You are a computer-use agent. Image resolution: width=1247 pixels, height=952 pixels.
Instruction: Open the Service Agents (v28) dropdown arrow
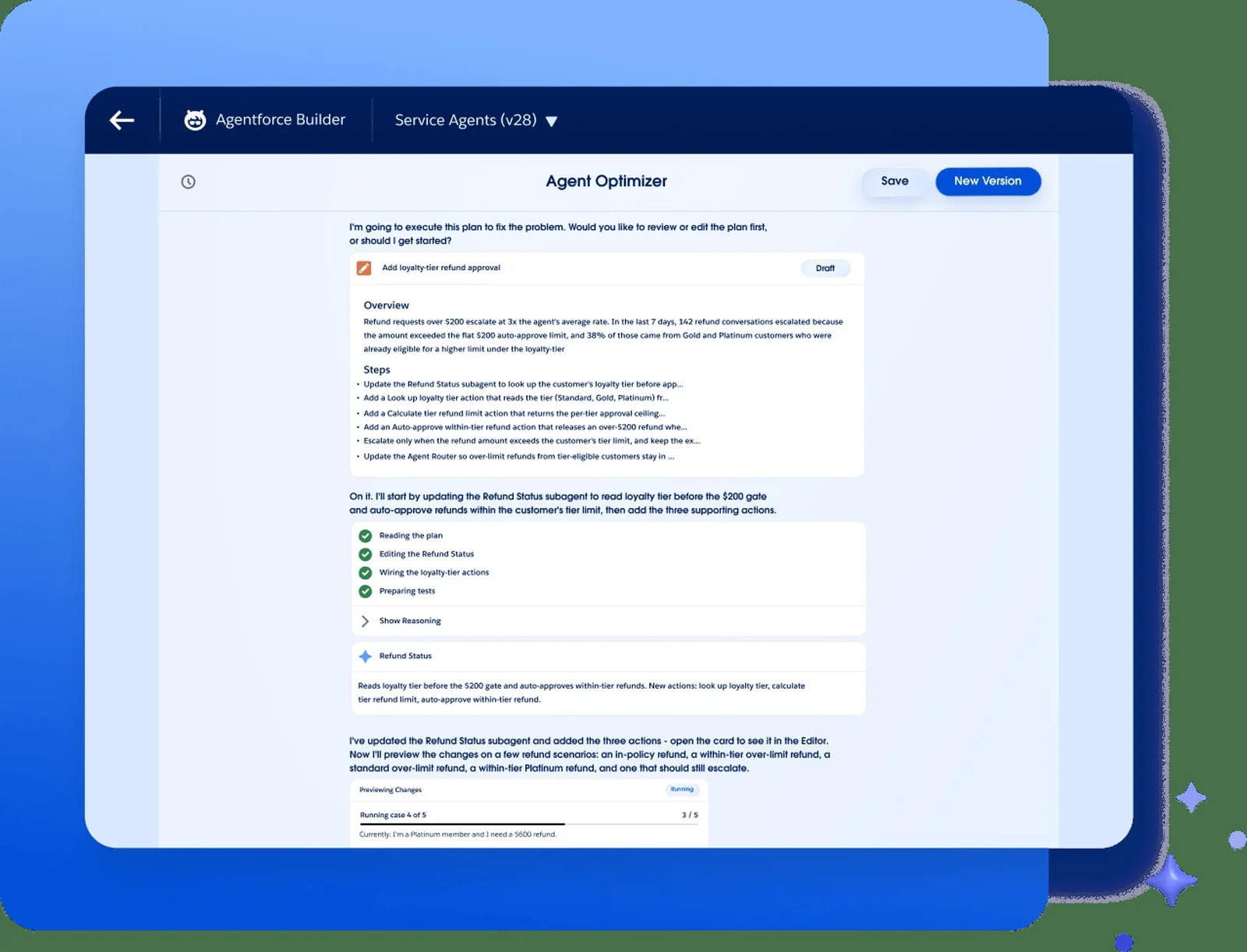pyautogui.click(x=552, y=122)
